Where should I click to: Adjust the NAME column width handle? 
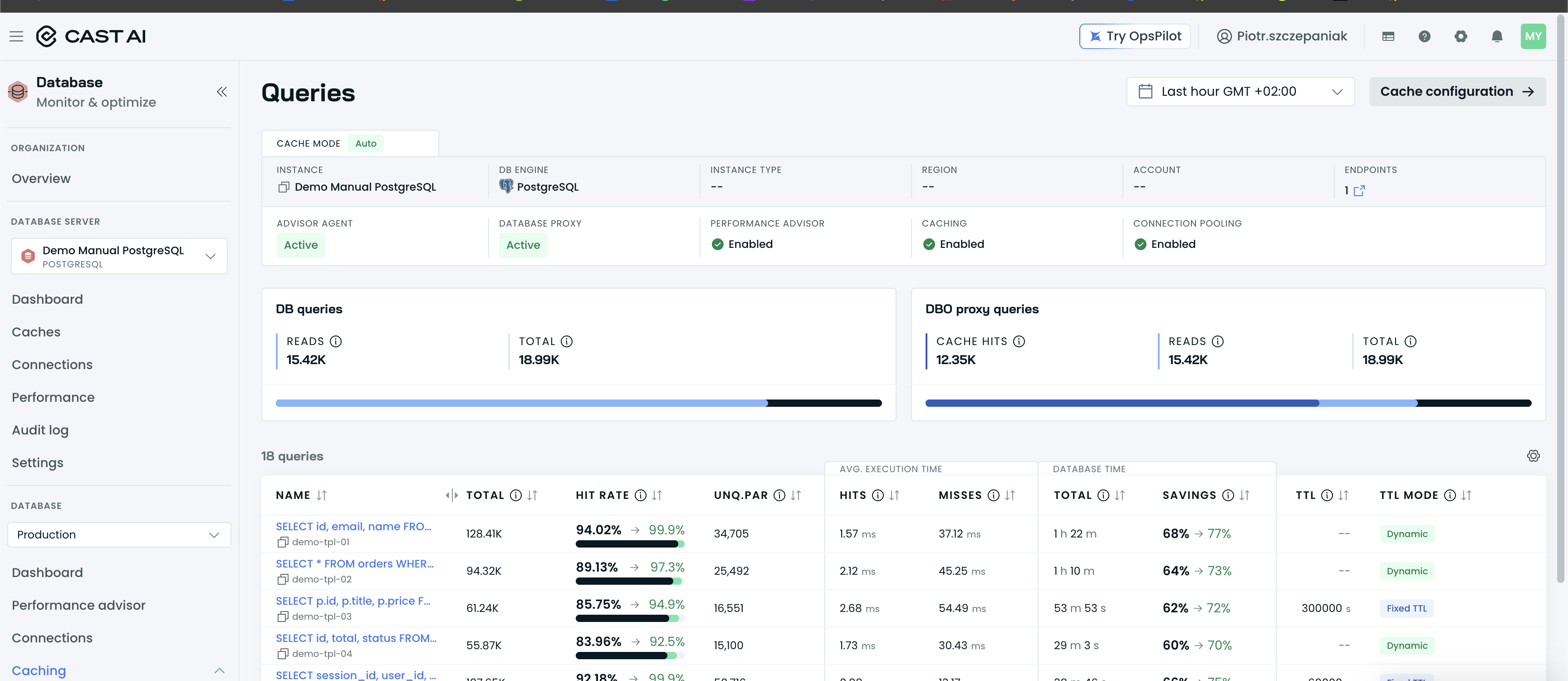click(451, 495)
